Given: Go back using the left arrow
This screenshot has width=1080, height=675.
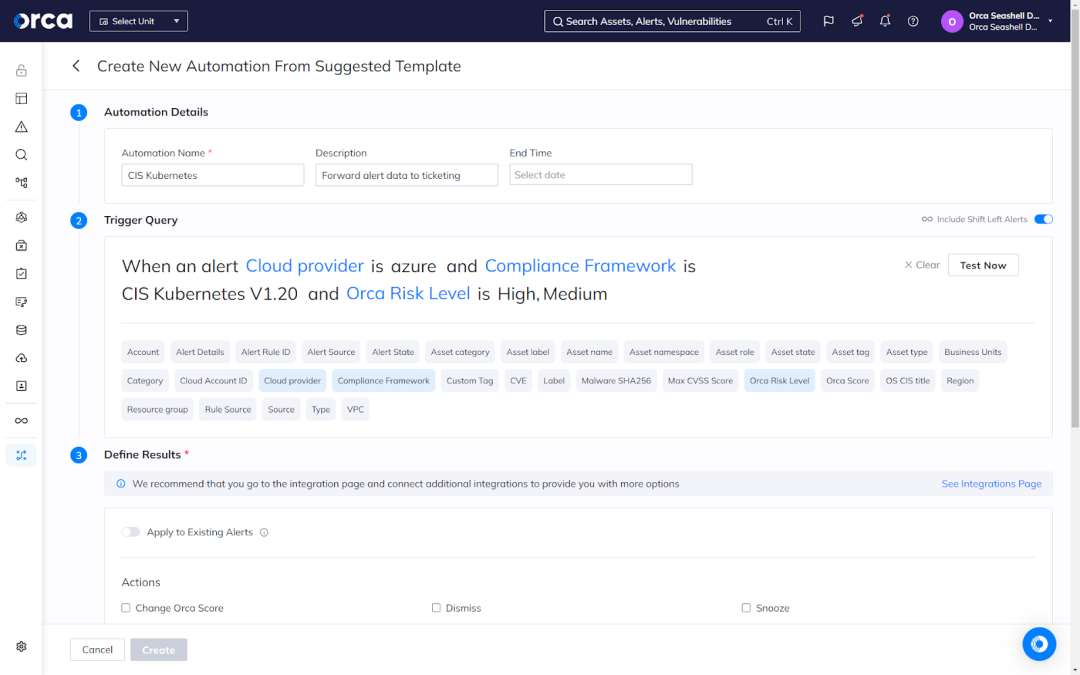Looking at the screenshot, I should pos(76,66).
